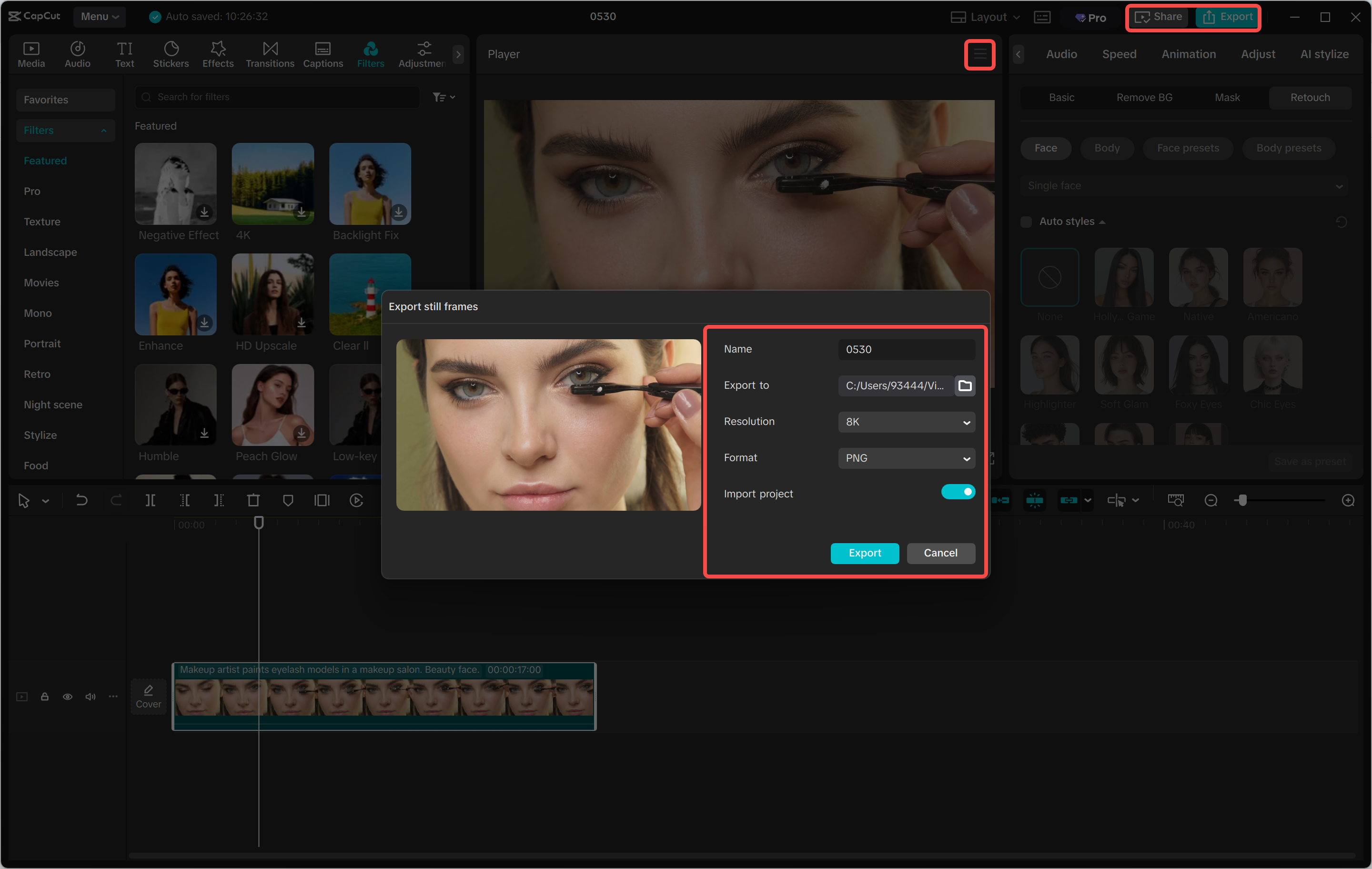Click the Undo icon above the timeline
Screen dimensions: 1372x869
[x=81, y=500]
